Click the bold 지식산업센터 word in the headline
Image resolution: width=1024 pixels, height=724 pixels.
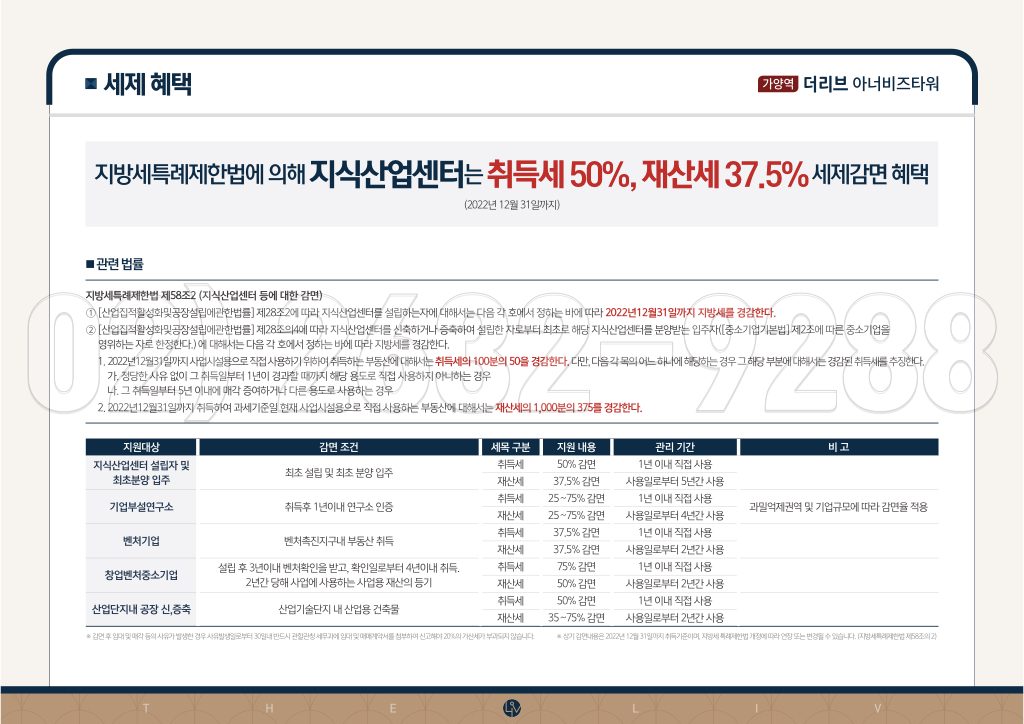click(x=387, y=174)
